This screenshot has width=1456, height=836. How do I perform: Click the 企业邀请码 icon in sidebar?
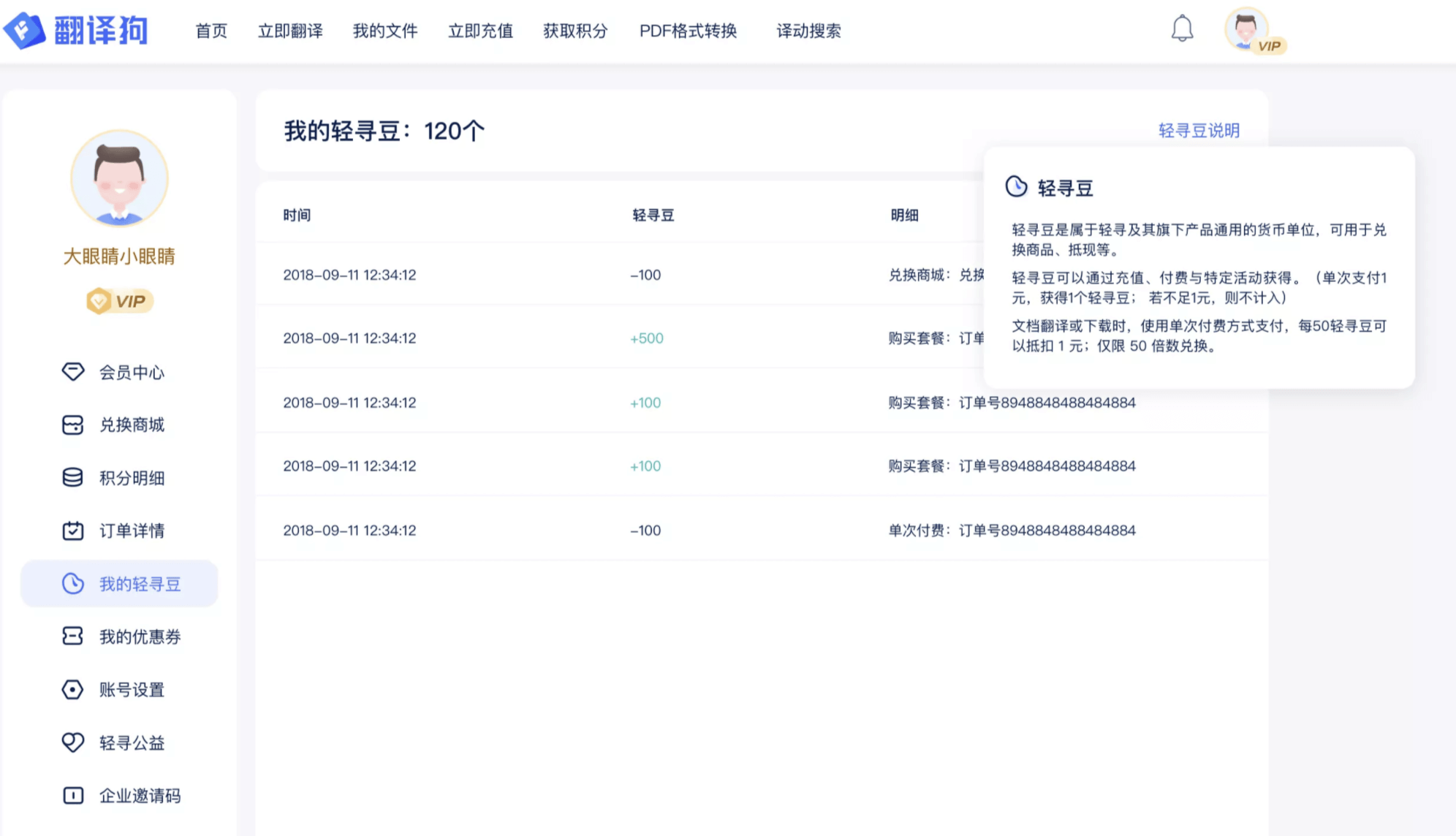[72, 795]
